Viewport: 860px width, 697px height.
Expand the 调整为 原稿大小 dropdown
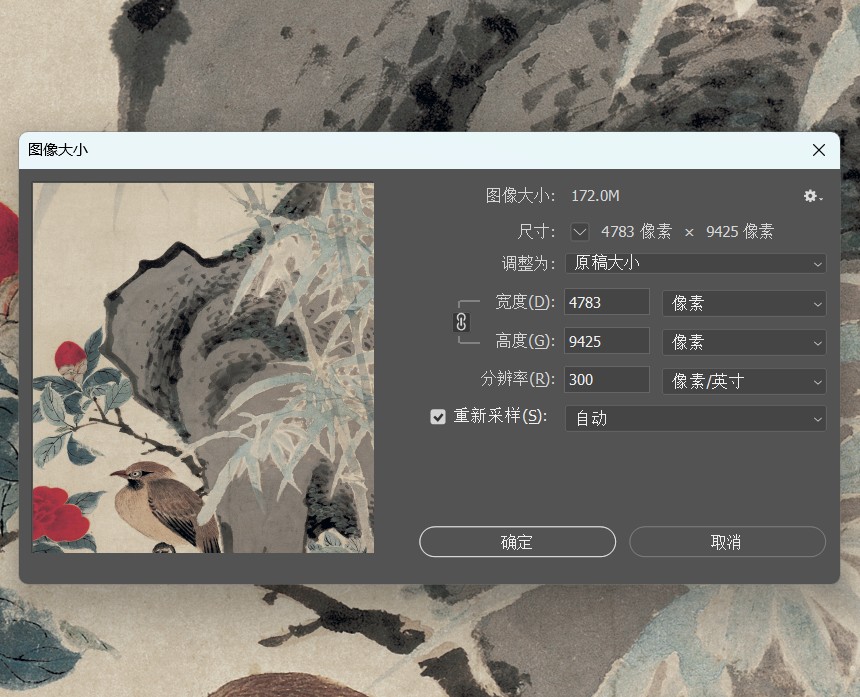[695, 263]
